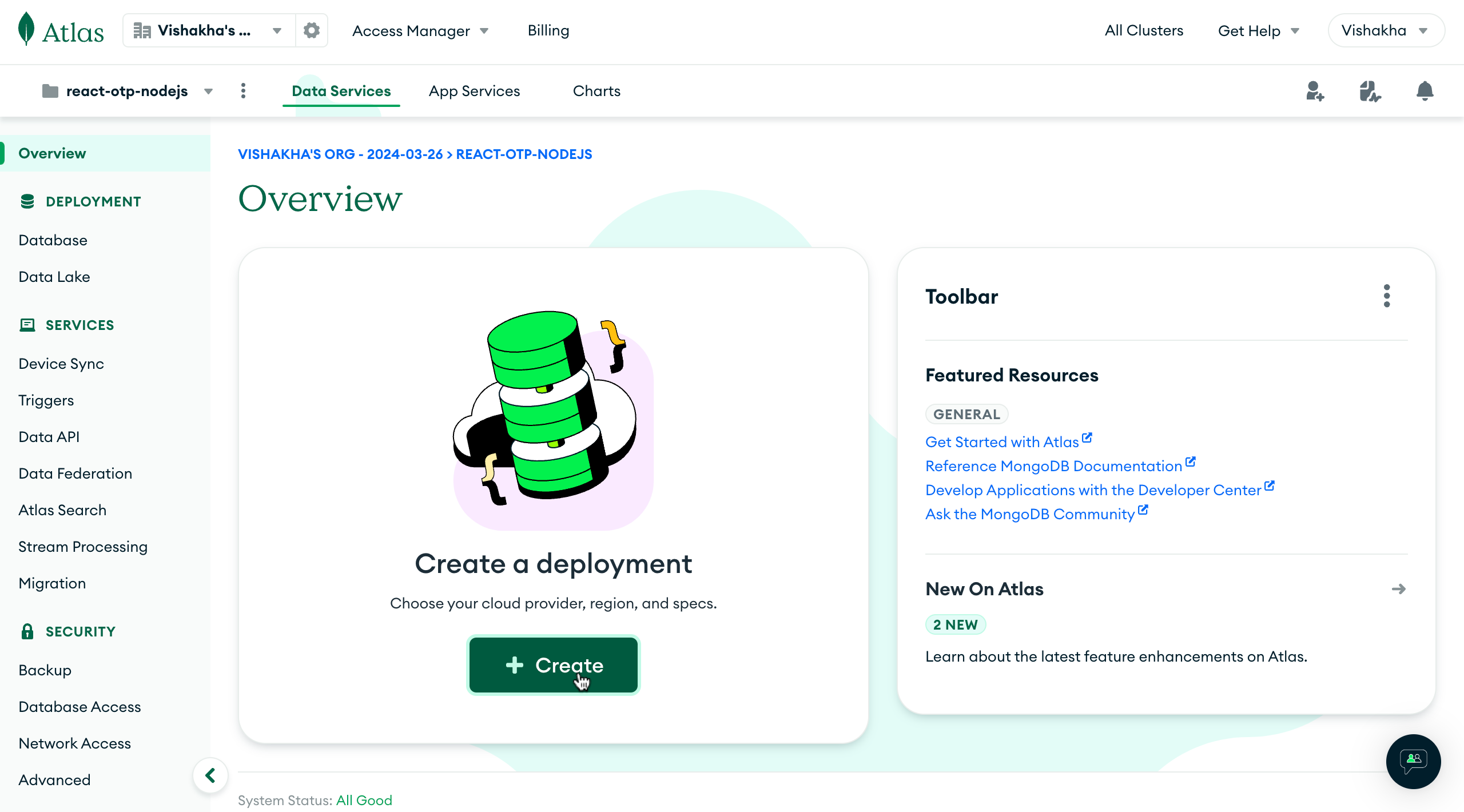Click New On Atlas arrow
The width and height of the screenshot is (1464, 812).
coord(1398,589)
